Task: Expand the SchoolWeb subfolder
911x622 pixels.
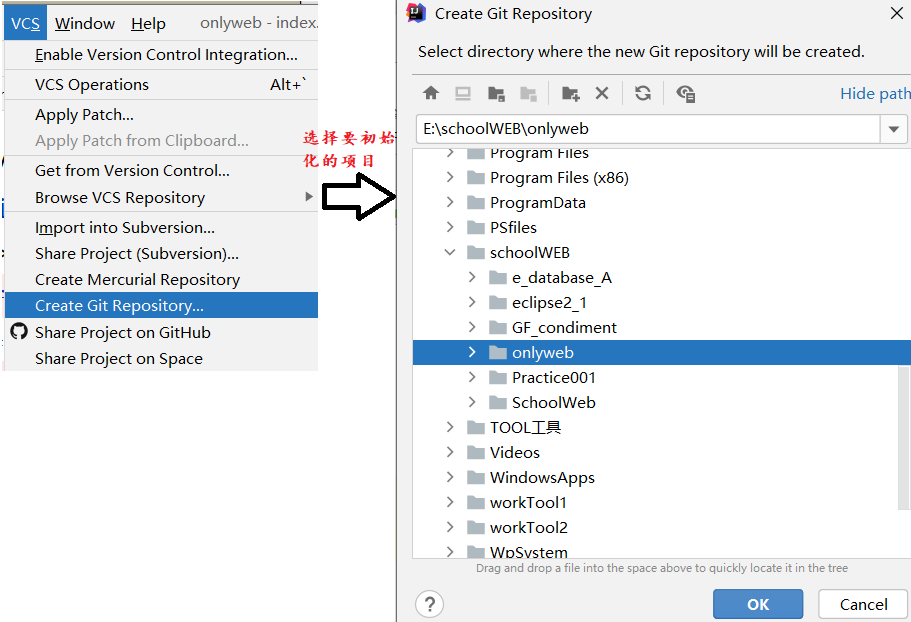Action: [472, 402]
